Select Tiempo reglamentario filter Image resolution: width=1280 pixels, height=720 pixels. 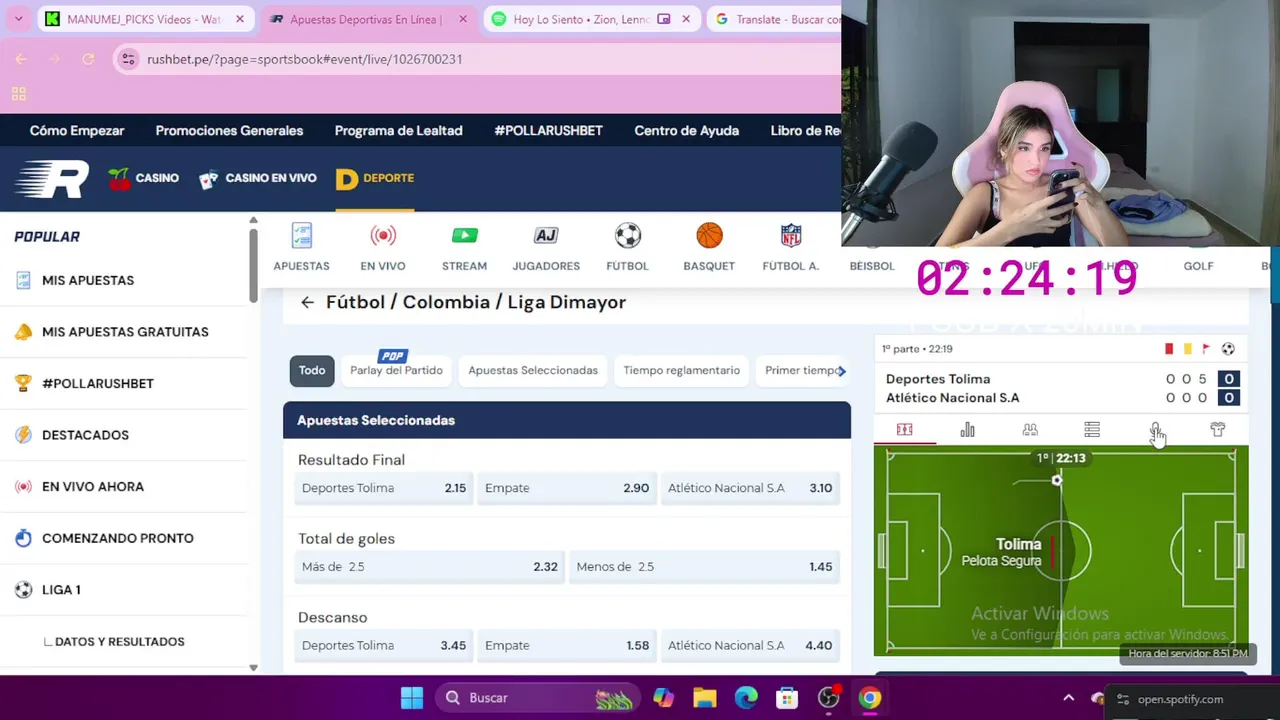pyautogui.click(x=681, y=370)
